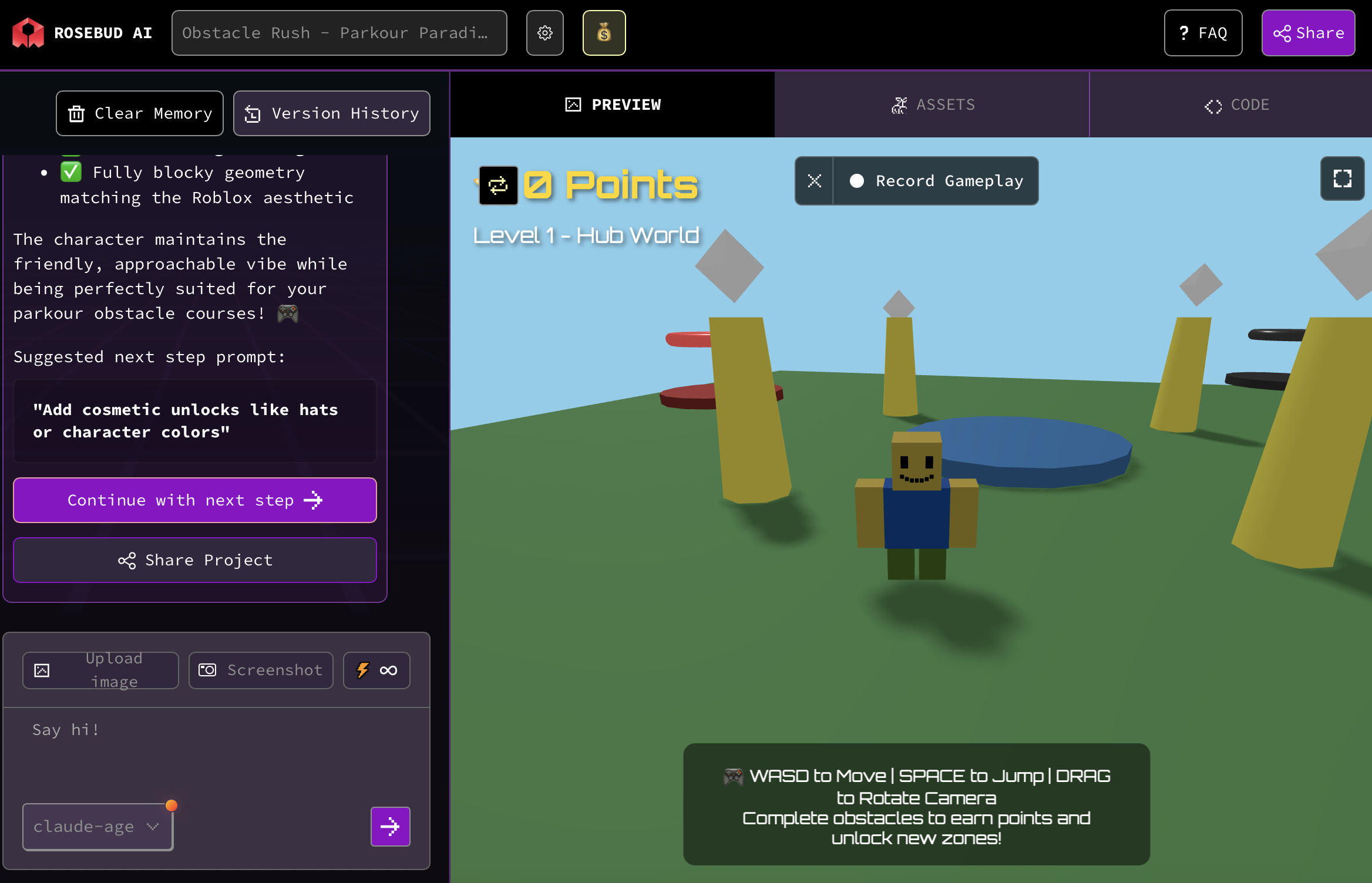Click the Share Project button
Viewport: 1372px width, 883px height.
[x=195, y=560]
